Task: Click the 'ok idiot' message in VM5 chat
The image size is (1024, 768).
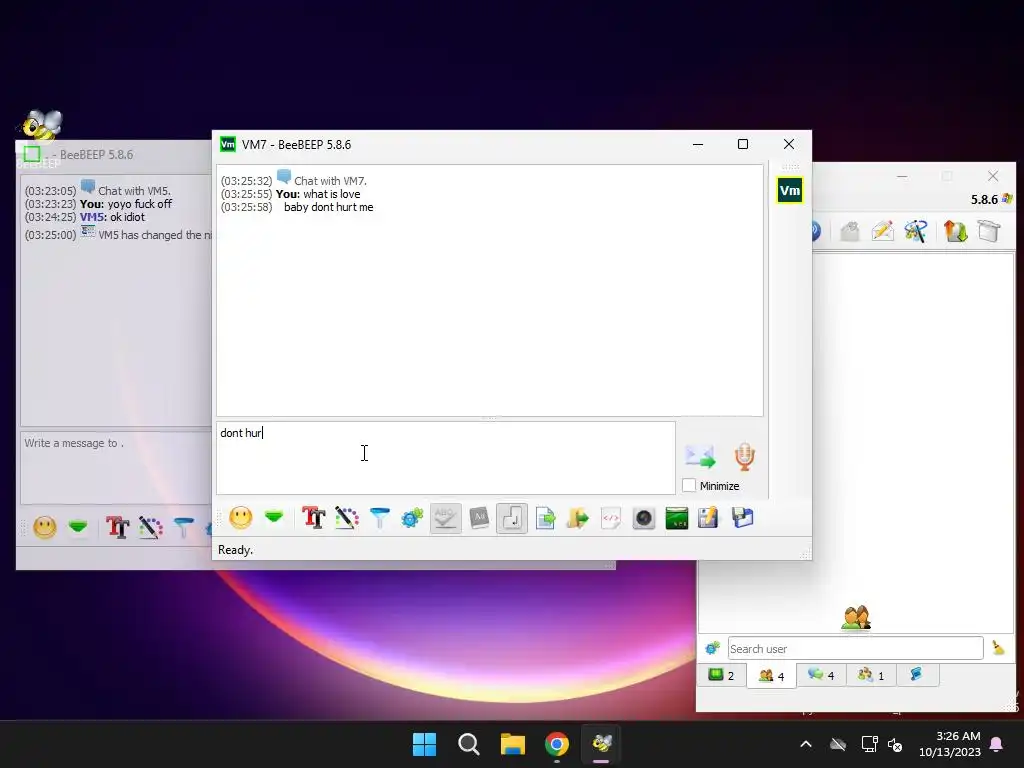Action: click(x=127, y=217)
